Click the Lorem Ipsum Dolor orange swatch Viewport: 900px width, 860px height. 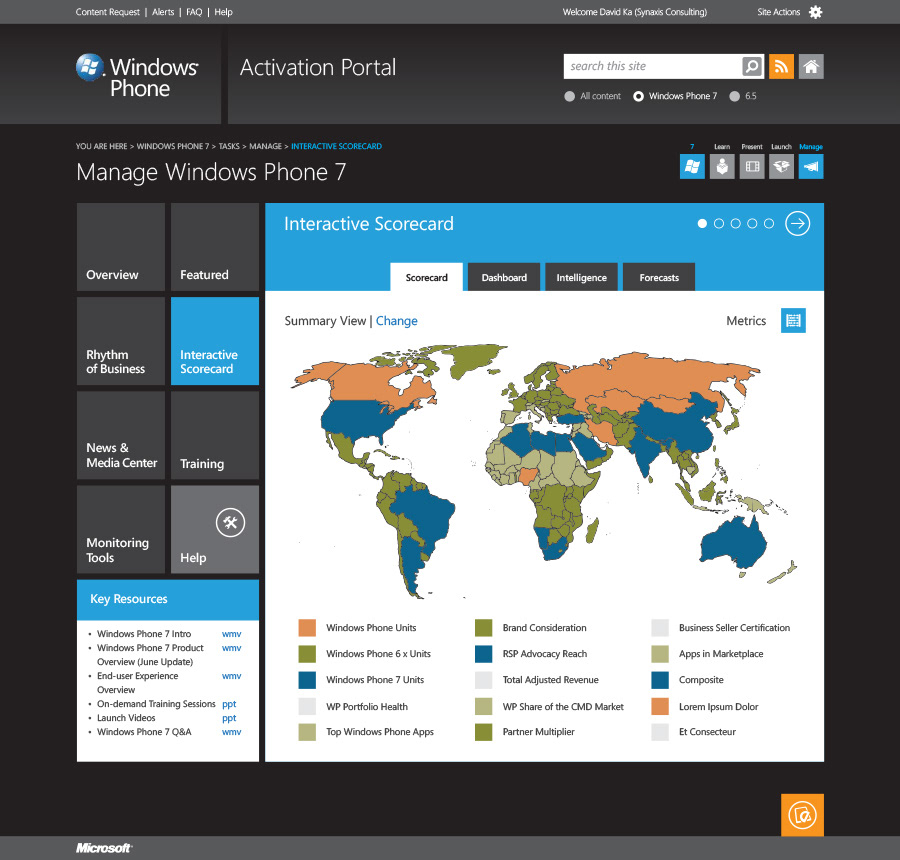pos(660,706)
